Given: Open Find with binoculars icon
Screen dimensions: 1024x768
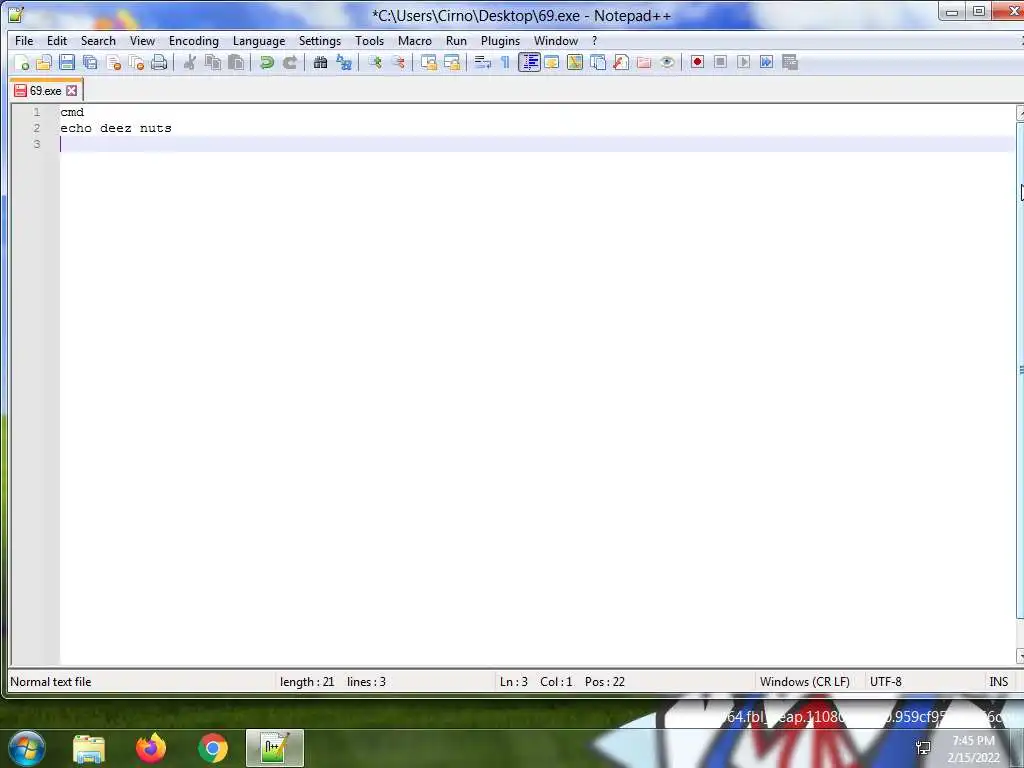Looking at the screenshot, I should click(320, 63).
